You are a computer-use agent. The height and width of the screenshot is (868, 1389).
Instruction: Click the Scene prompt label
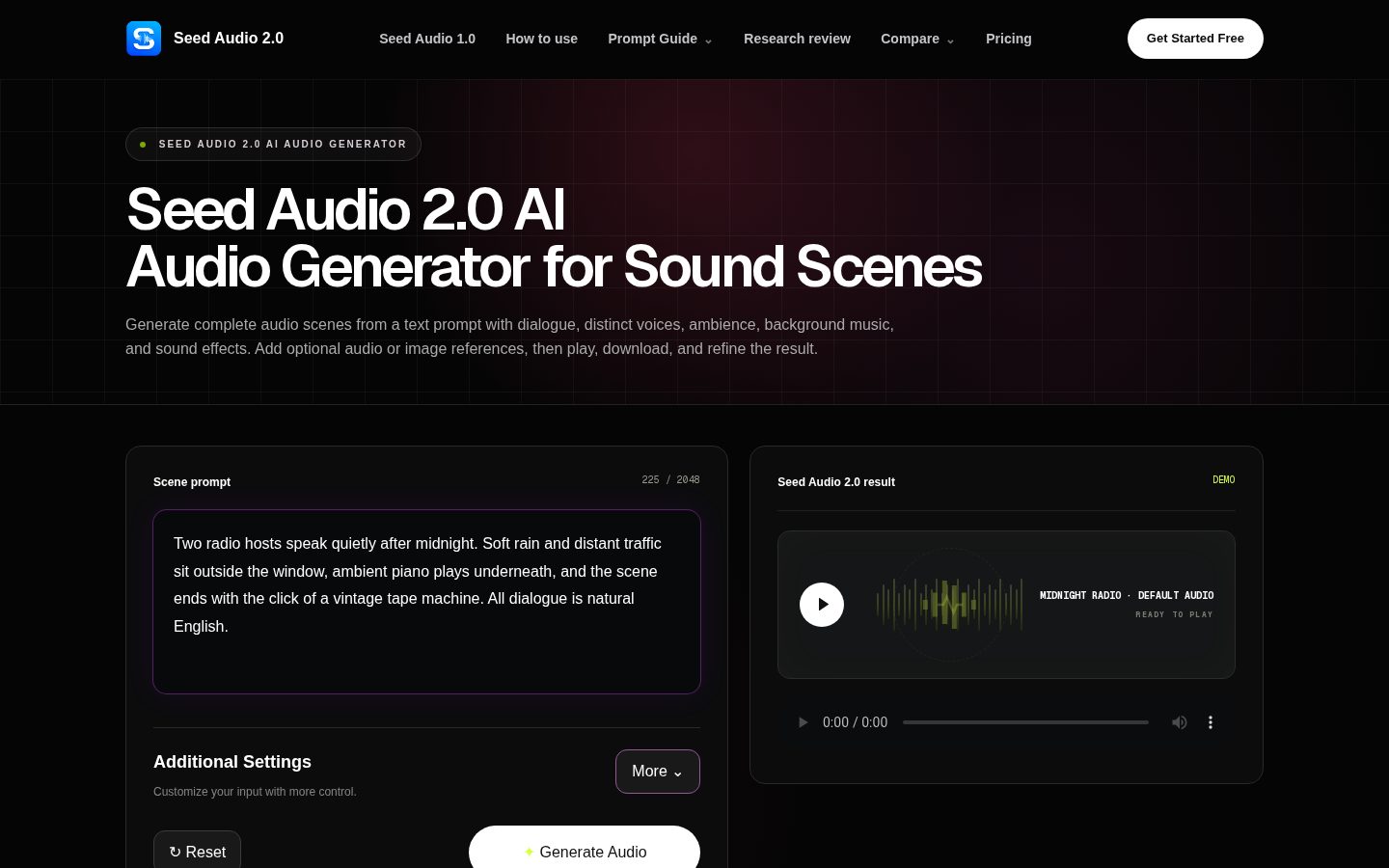tap(192, 482)
